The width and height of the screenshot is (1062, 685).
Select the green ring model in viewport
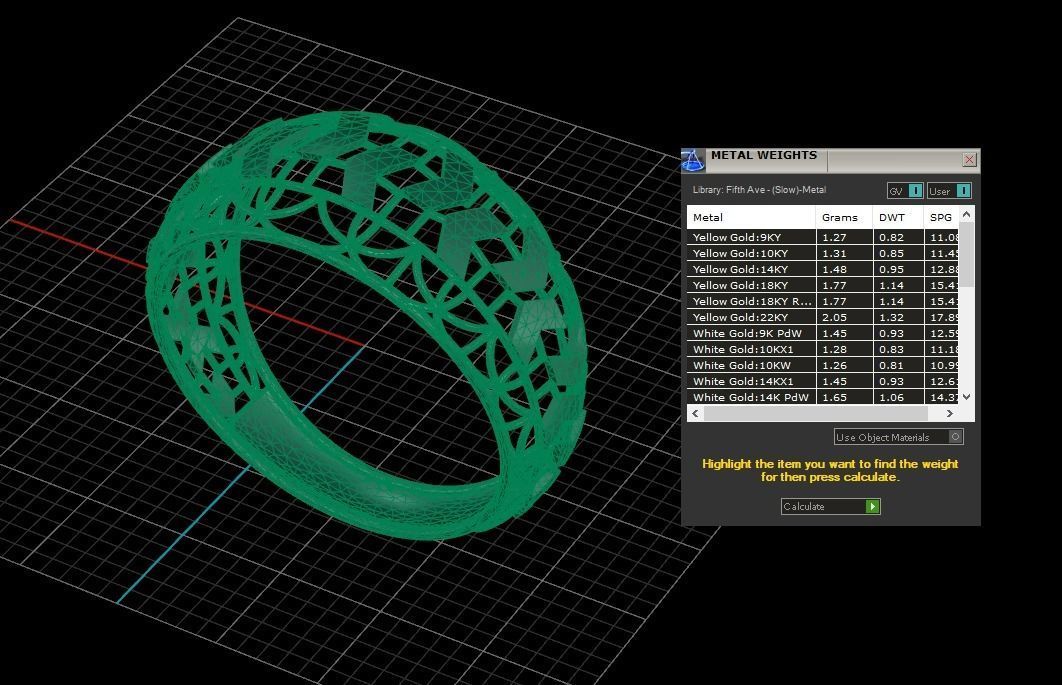tap(366, 325)
